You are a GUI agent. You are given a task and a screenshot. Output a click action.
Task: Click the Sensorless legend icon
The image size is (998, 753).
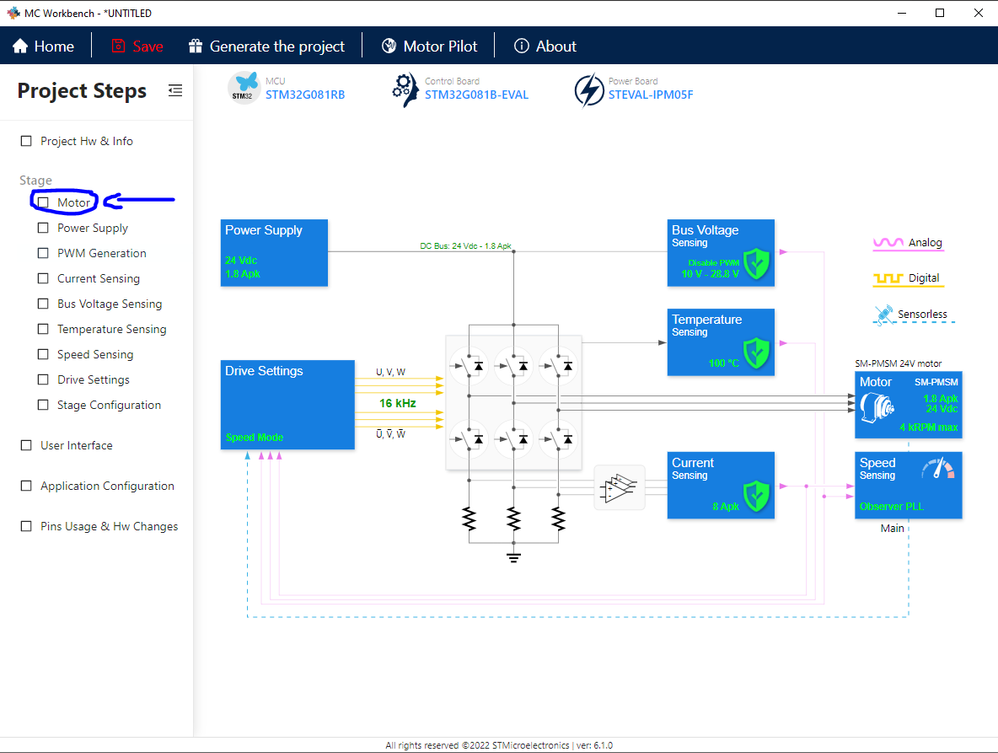[883, 314]
